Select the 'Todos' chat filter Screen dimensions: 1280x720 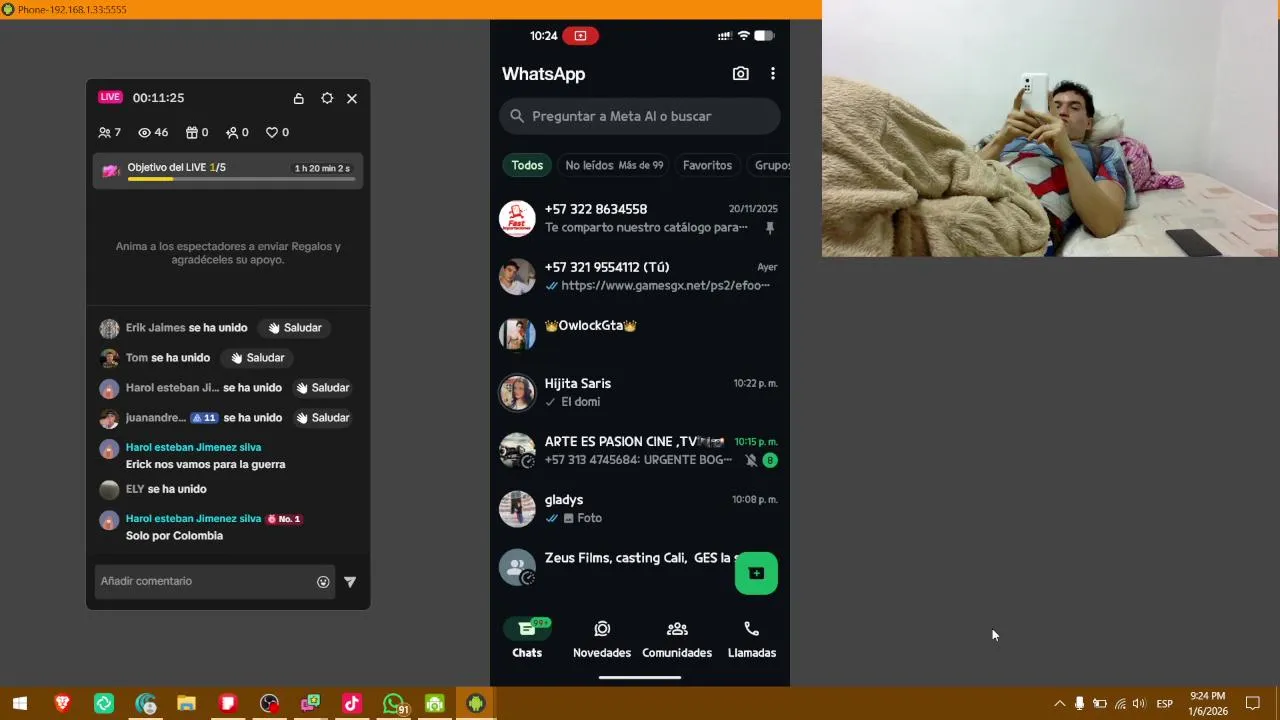tap(527, 166)
